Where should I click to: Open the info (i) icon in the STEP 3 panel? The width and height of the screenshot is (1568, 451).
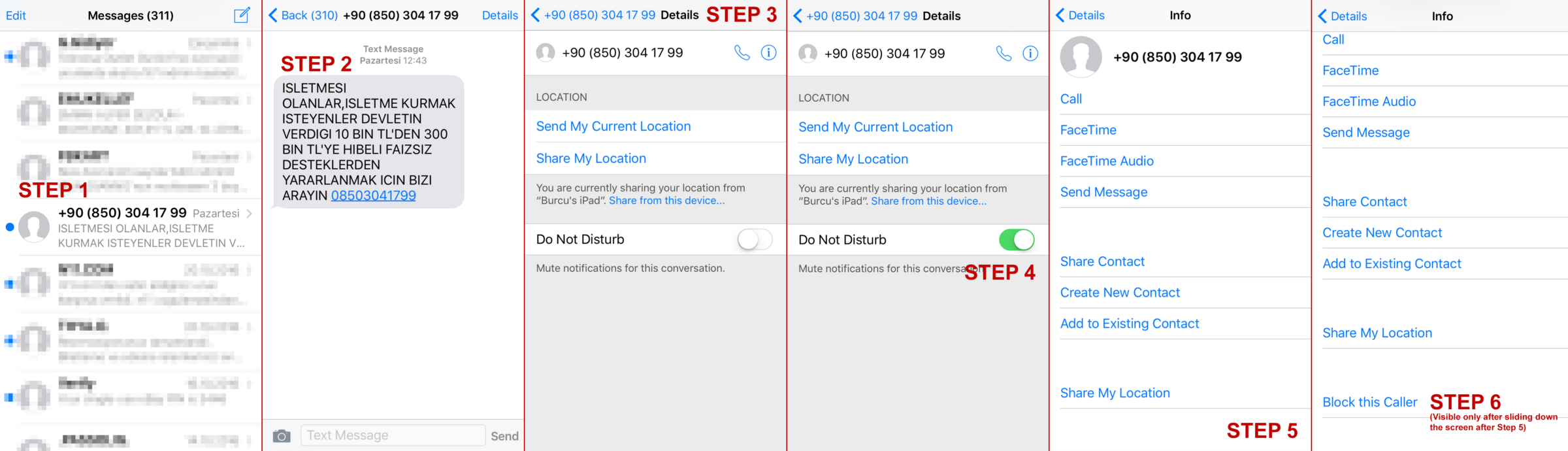point(769,53)
